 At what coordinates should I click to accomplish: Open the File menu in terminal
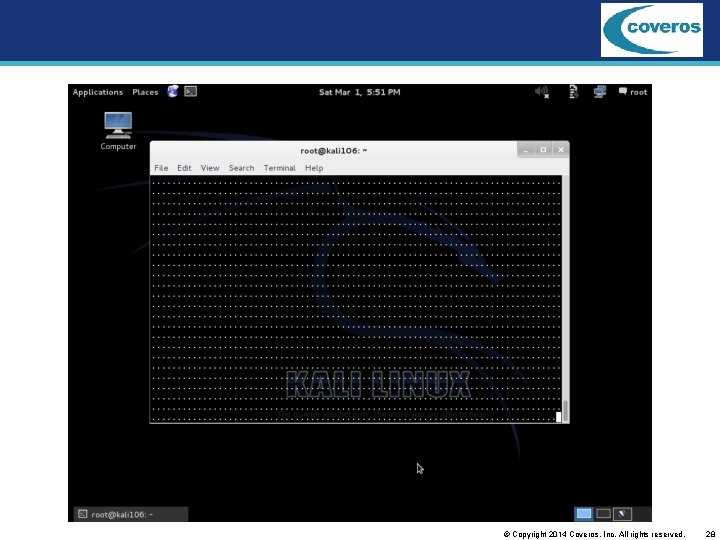click(x=161, y=168)
